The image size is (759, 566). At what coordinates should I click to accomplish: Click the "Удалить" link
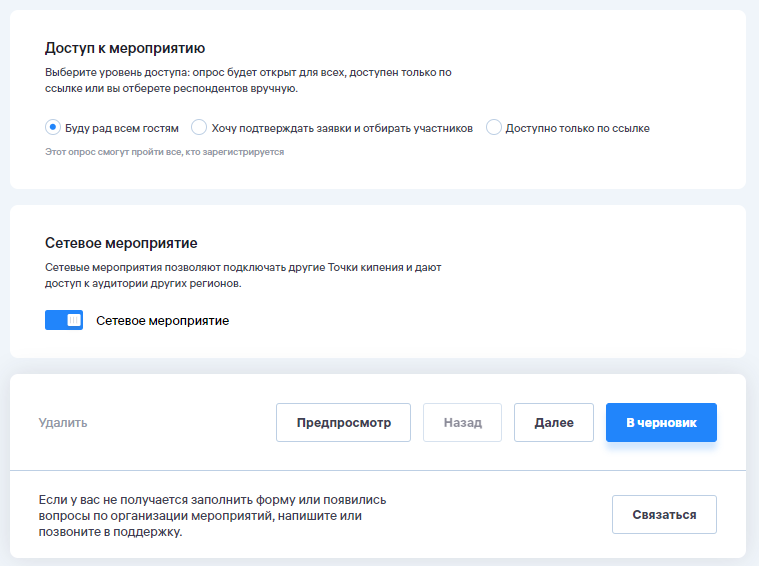(63, 422)
